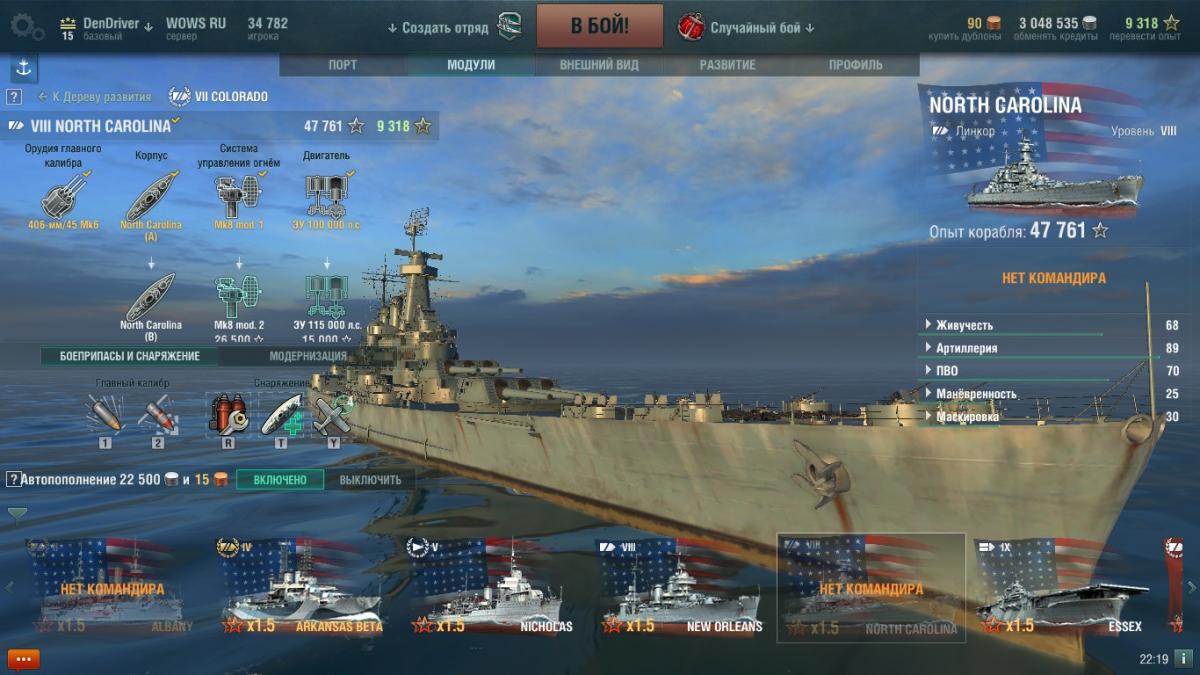This screenshot has width=1200, height=675.
Task: Open the МОДЕРНИЗАЦИЯ tab
Action: tap(308, 356)
